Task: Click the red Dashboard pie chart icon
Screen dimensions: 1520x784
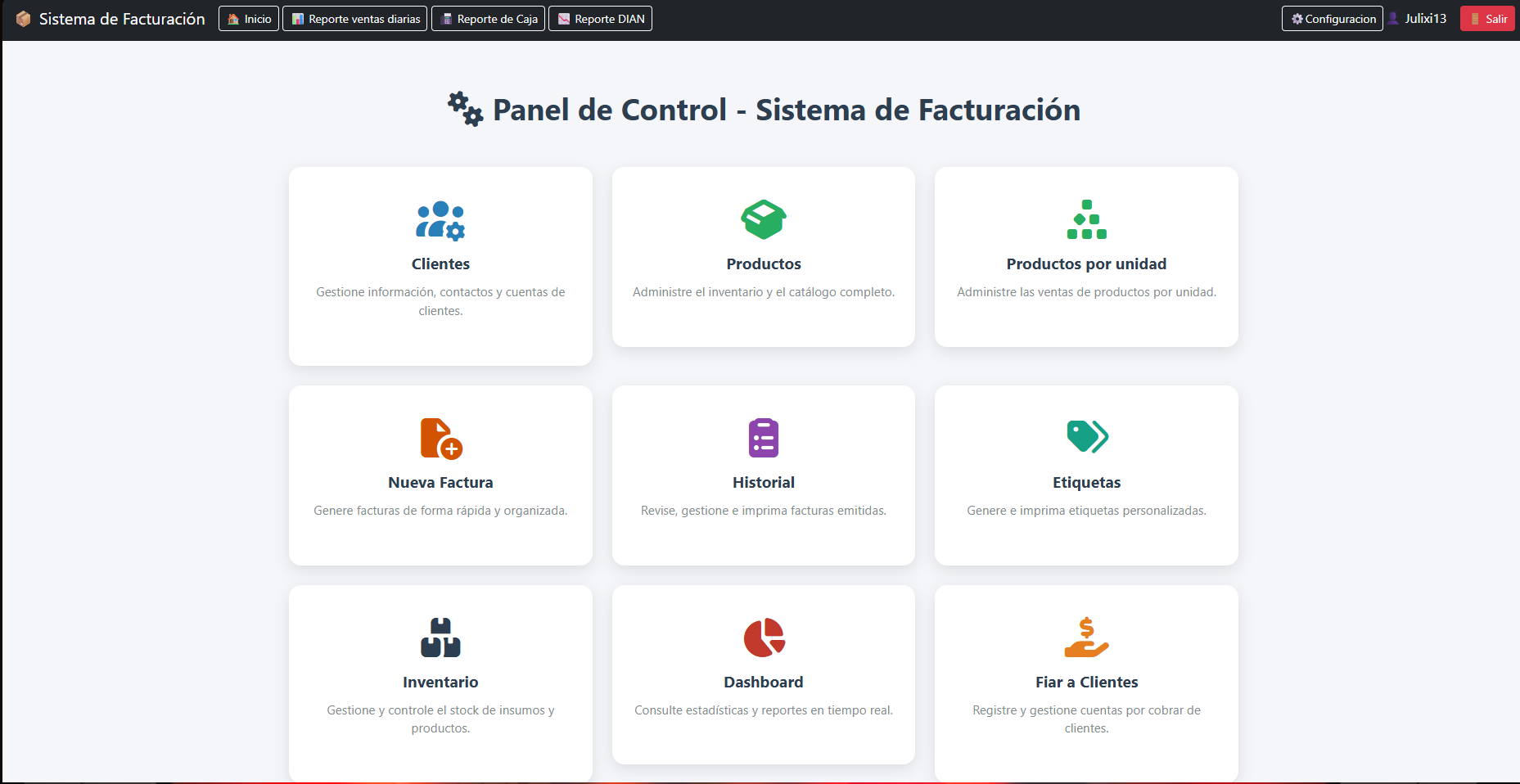Action: coord(763,638)
